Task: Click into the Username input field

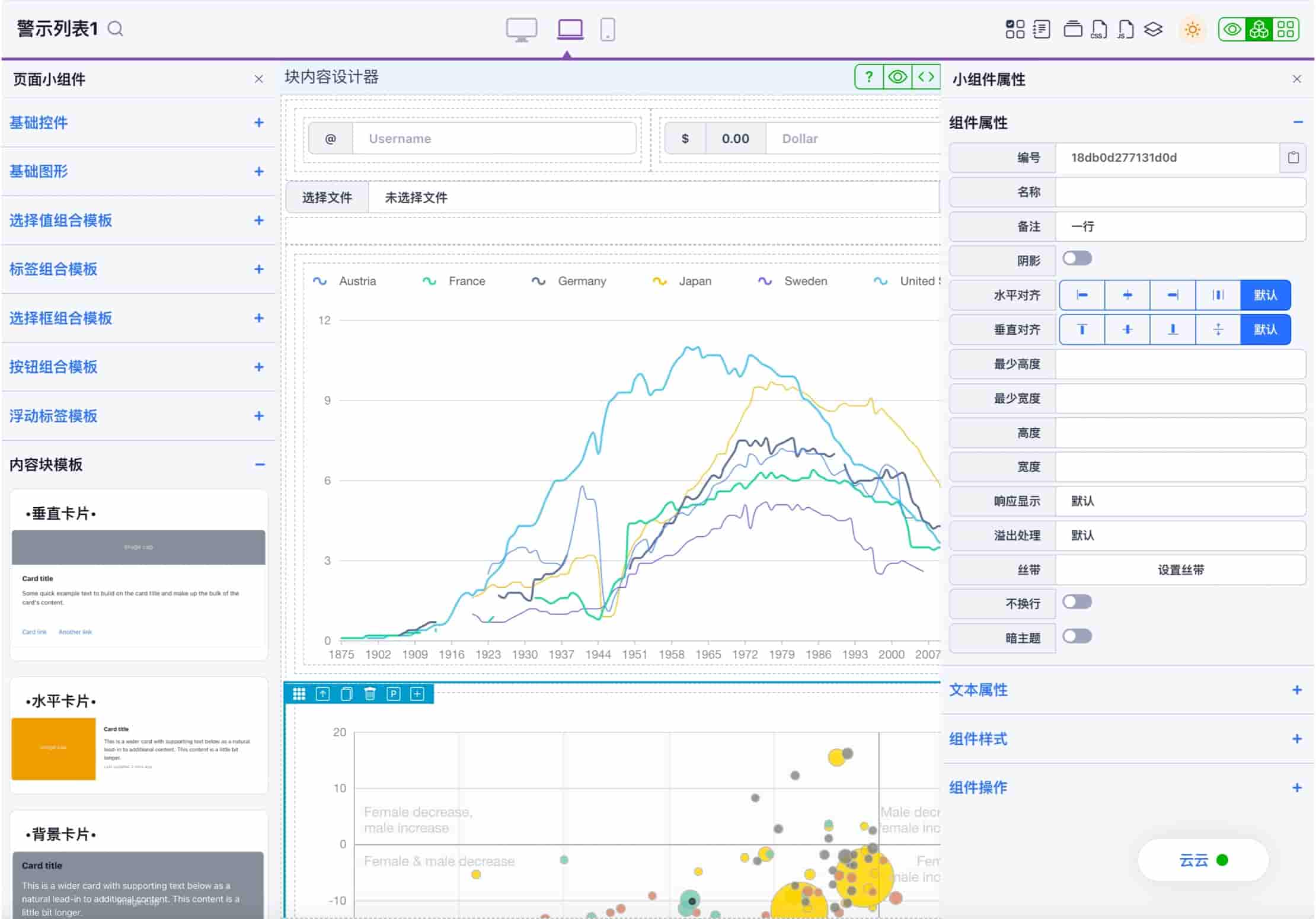Action: pos(494,139)
